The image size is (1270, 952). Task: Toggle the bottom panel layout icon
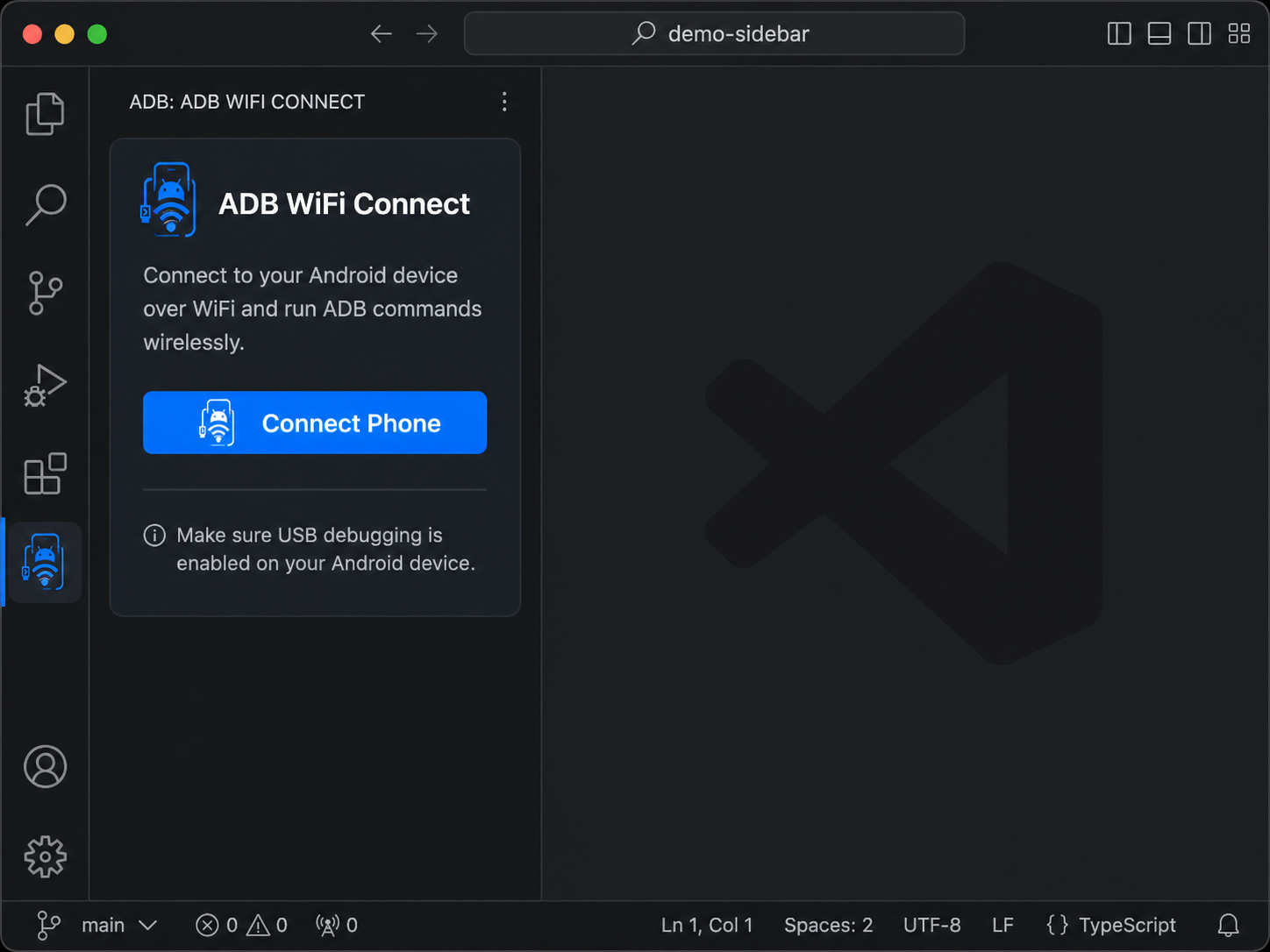point(1159,34)
